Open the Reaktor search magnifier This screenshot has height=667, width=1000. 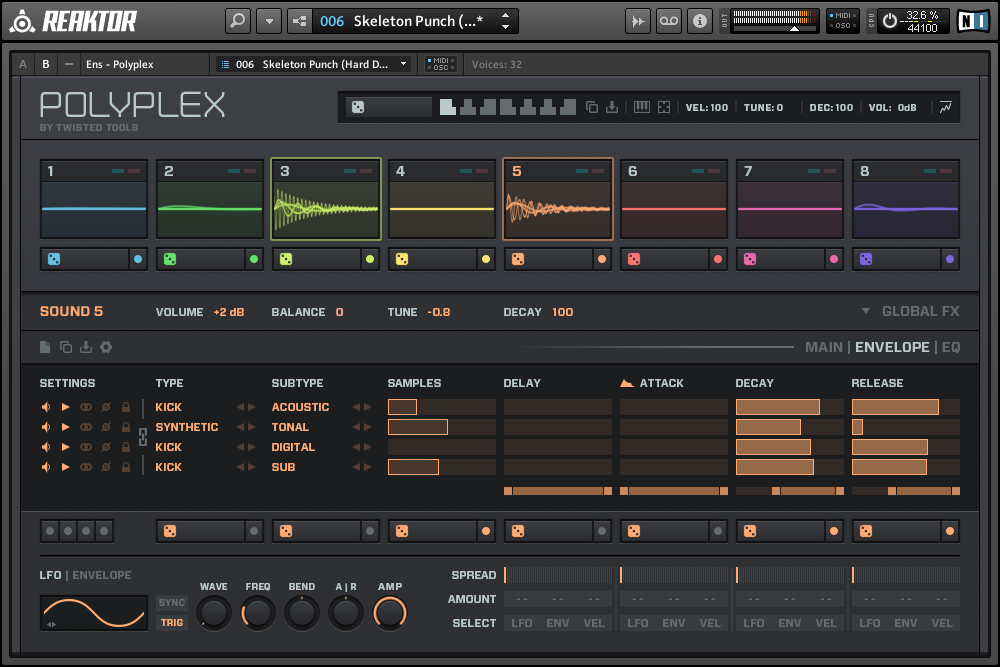237,21
